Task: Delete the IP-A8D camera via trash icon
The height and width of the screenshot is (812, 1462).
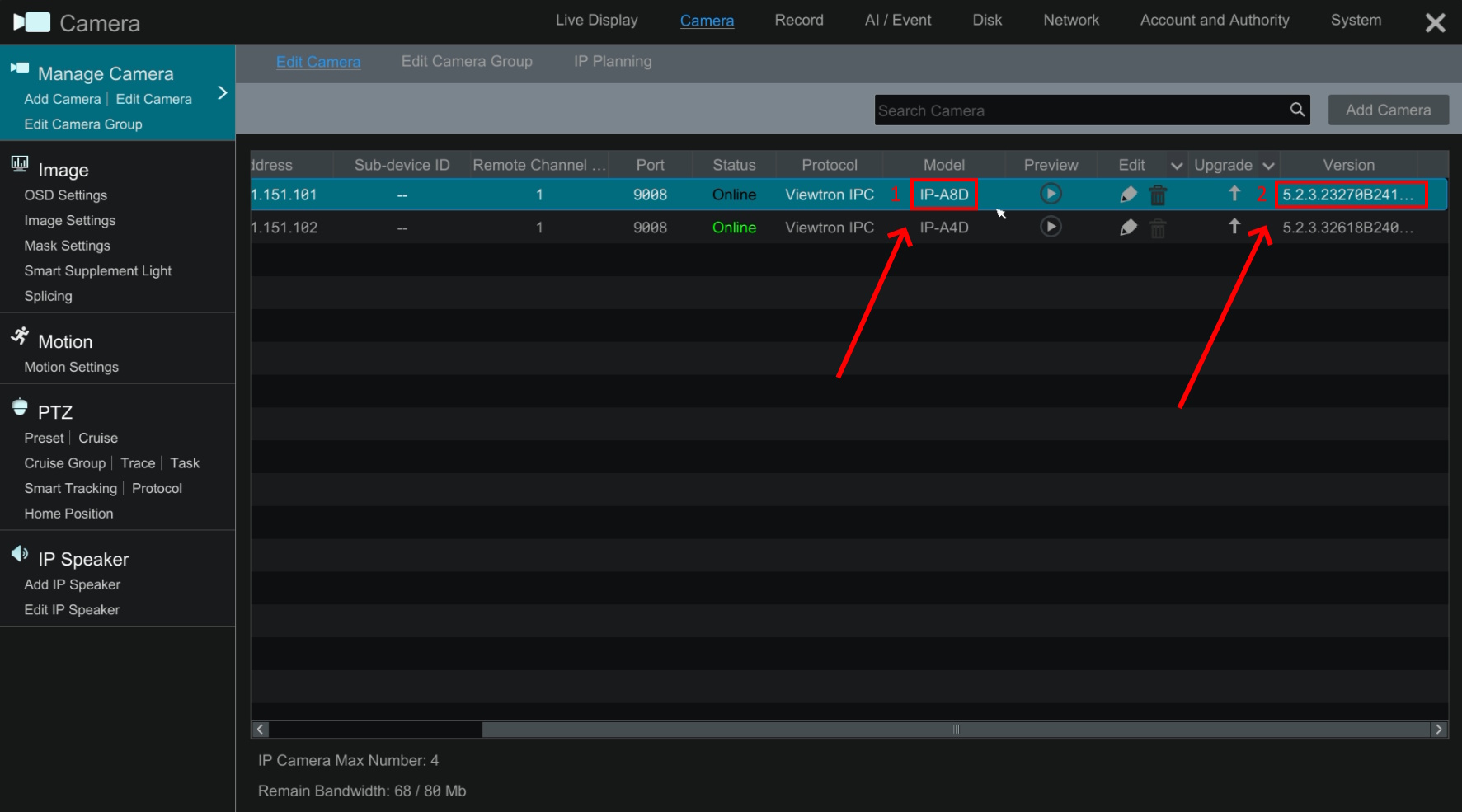Action: click(x=1158, y=195)
